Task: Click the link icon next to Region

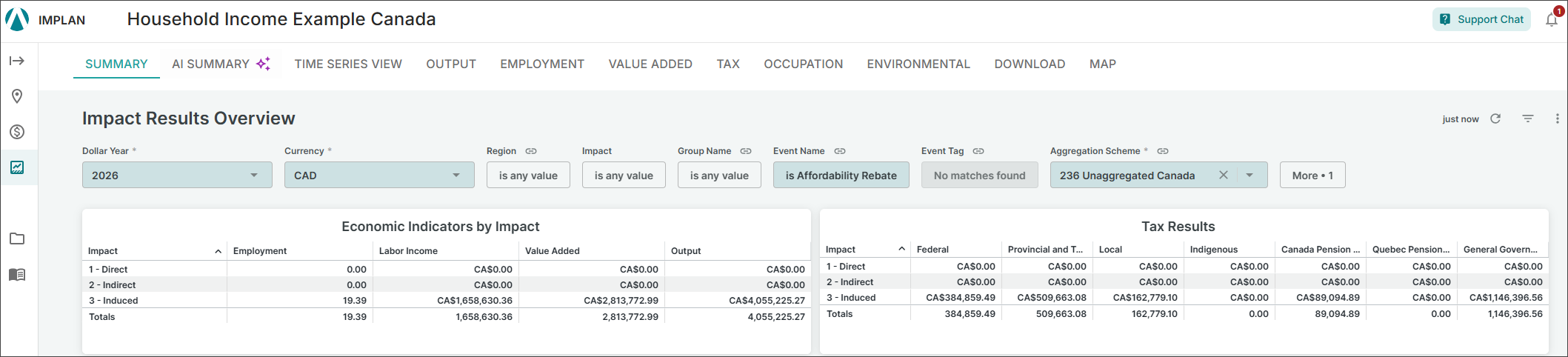Action: click(531, 151)
